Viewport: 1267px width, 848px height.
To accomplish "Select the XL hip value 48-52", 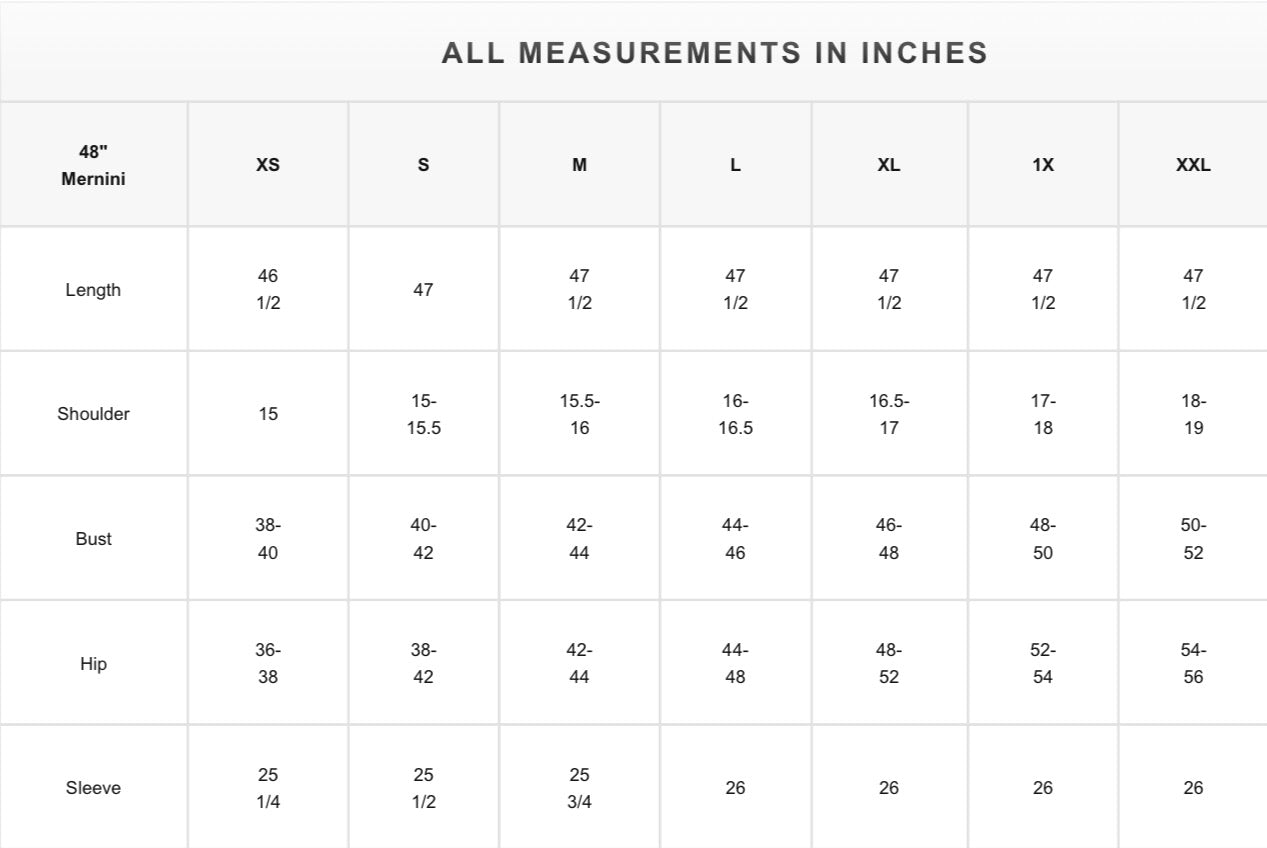I will coord(889,663).
